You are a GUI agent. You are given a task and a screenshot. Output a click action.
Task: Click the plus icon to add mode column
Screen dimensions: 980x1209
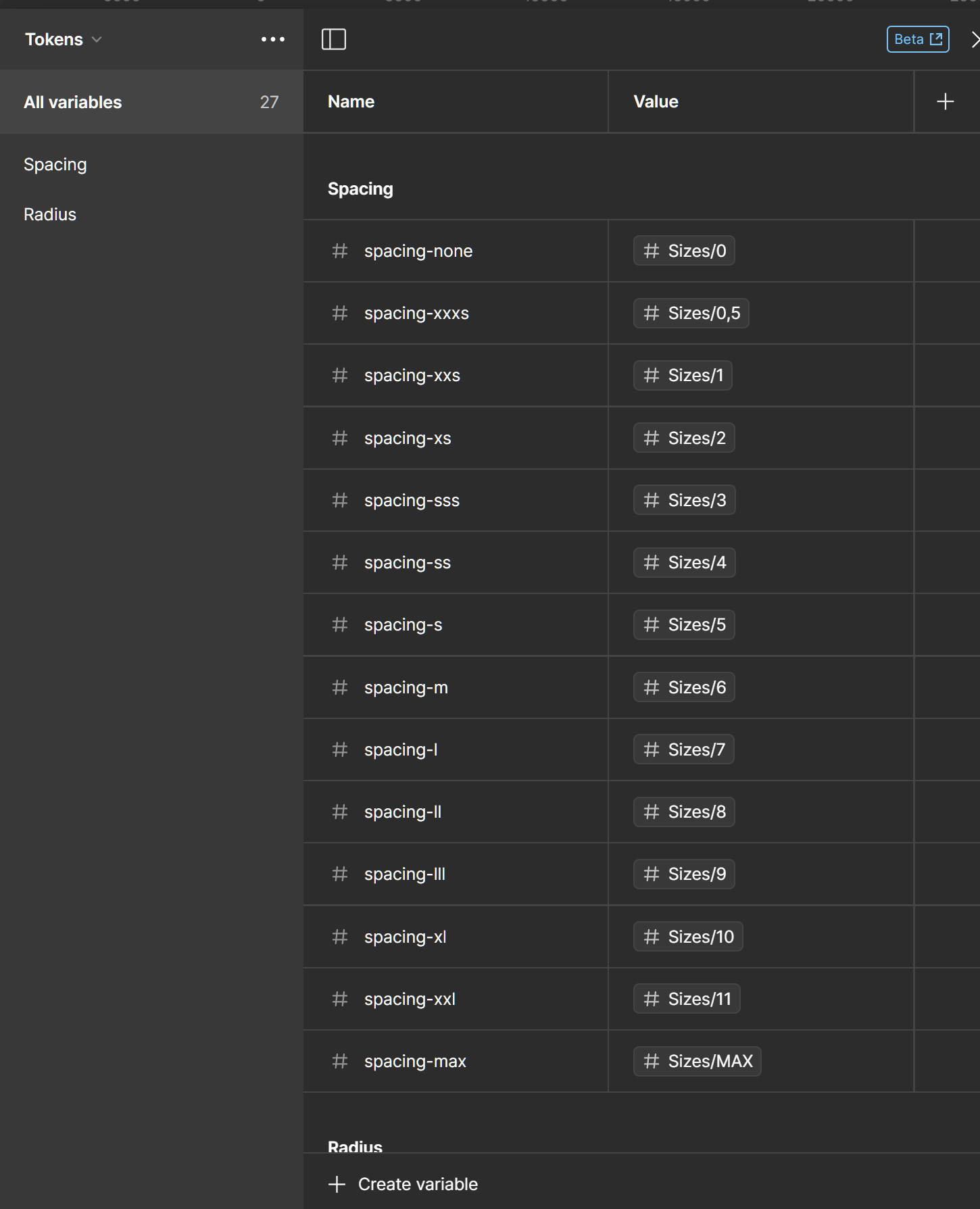point(945,101)
